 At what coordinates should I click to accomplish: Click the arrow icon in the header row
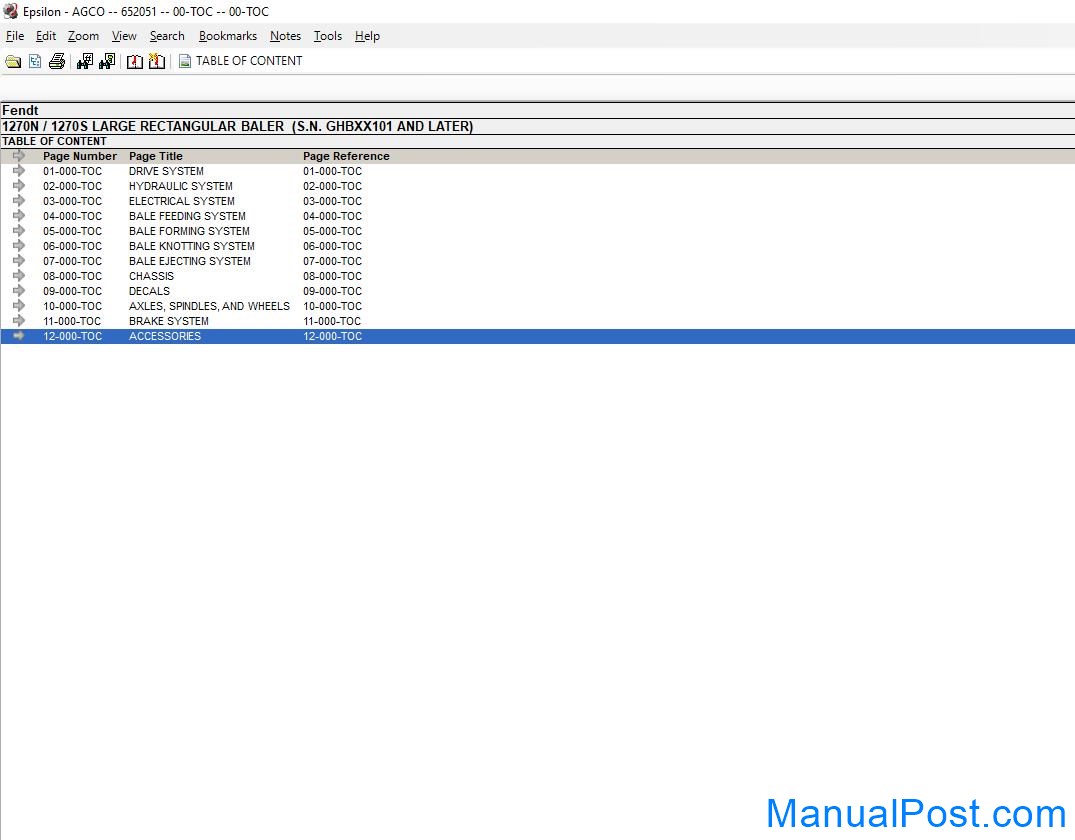[x=19, y=156]
